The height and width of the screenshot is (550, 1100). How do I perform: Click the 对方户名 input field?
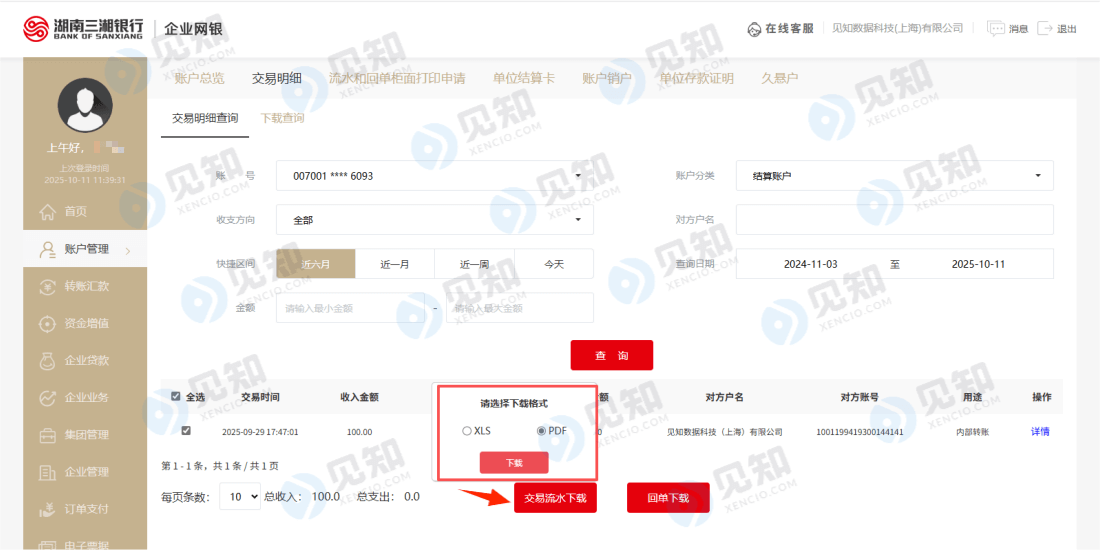point(894,219)
